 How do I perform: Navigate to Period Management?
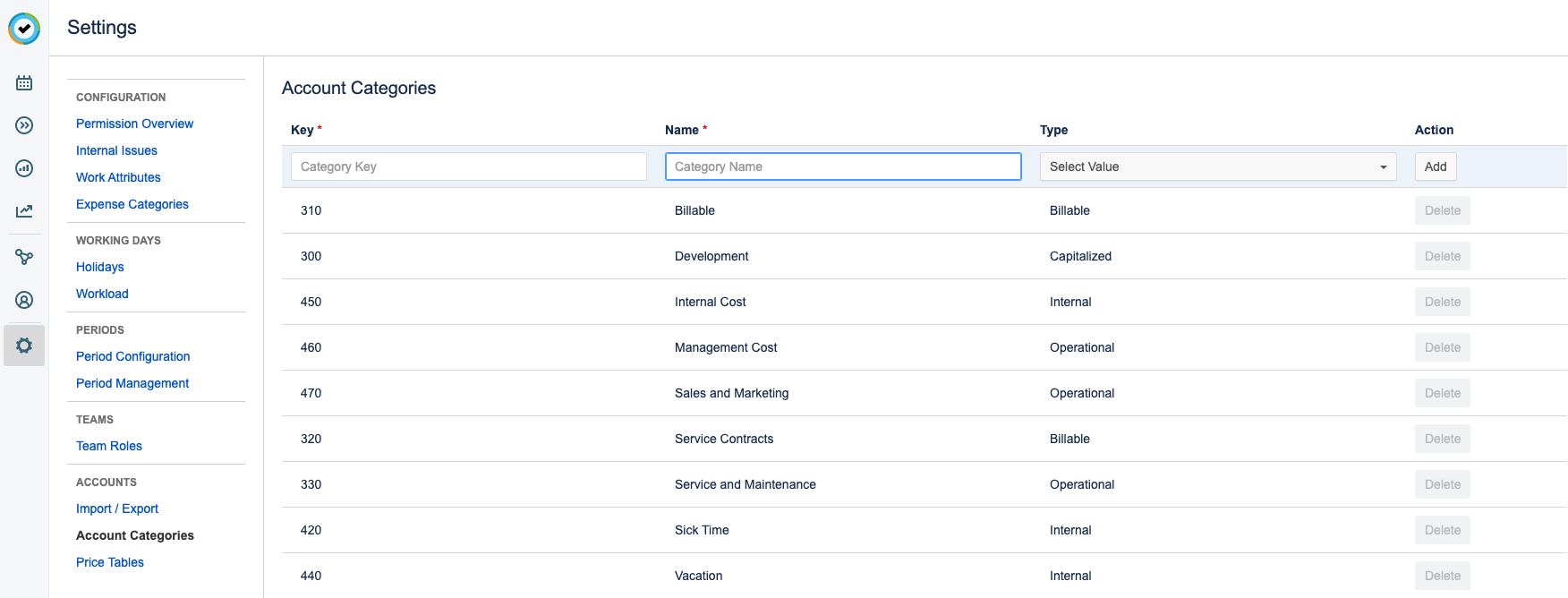point(132,383)
